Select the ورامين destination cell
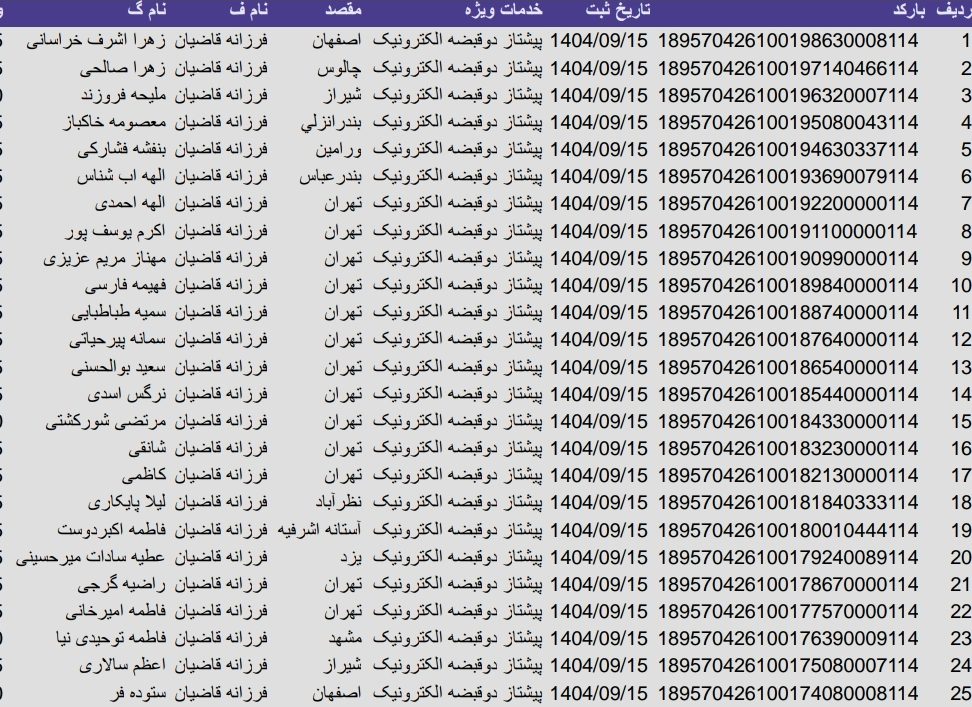972x707 pixels. point(343,150)
